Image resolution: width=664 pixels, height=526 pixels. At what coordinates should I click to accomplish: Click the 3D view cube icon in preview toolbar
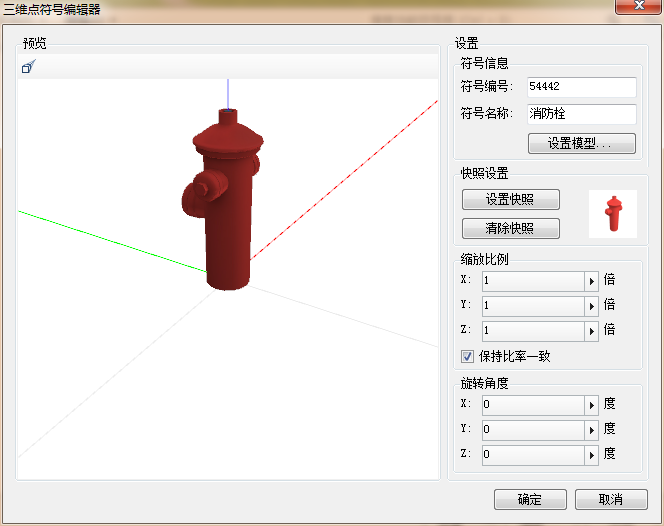click(x=28, y=66)
